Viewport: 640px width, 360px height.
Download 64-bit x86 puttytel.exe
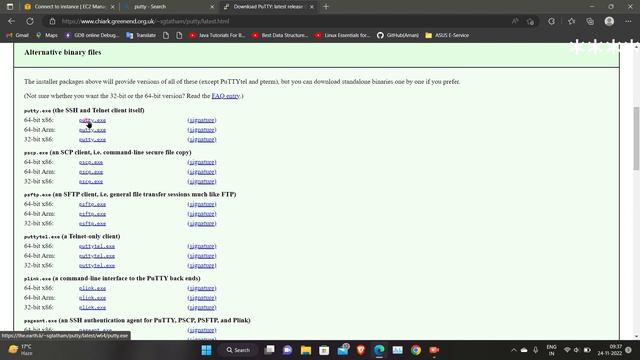(x=97, y=246)
